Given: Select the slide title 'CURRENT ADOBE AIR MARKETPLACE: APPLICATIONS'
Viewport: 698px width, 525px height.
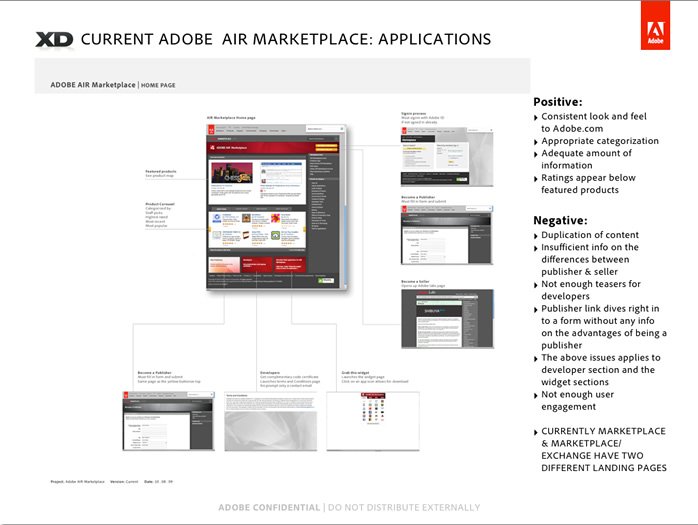Looking at the screenshot, I should (286, 39).
